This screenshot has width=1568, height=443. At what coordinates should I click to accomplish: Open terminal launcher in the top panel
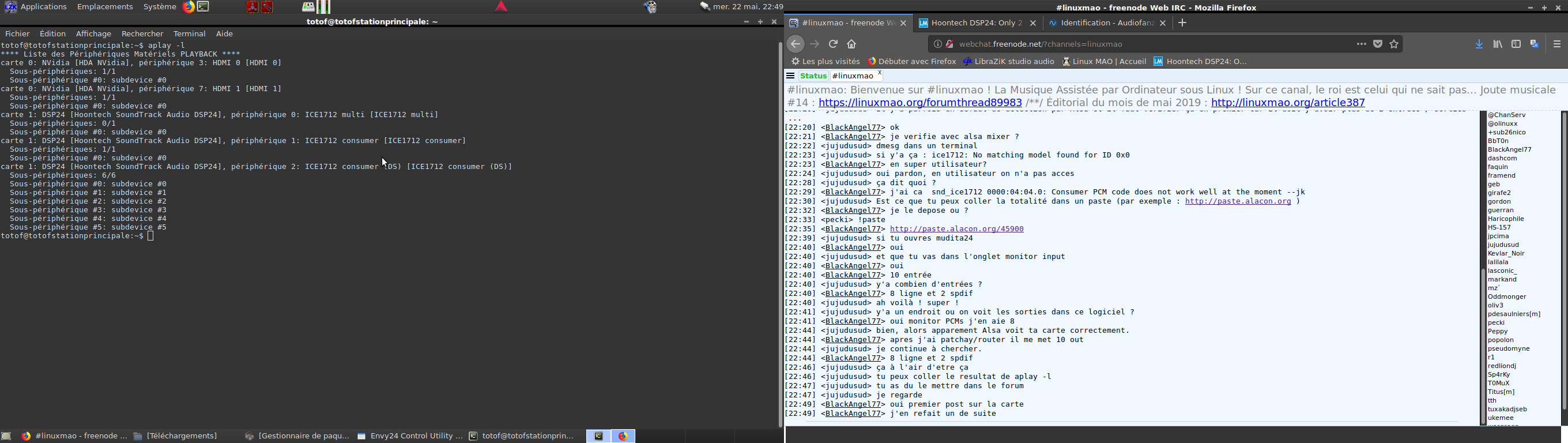point(204,7)
